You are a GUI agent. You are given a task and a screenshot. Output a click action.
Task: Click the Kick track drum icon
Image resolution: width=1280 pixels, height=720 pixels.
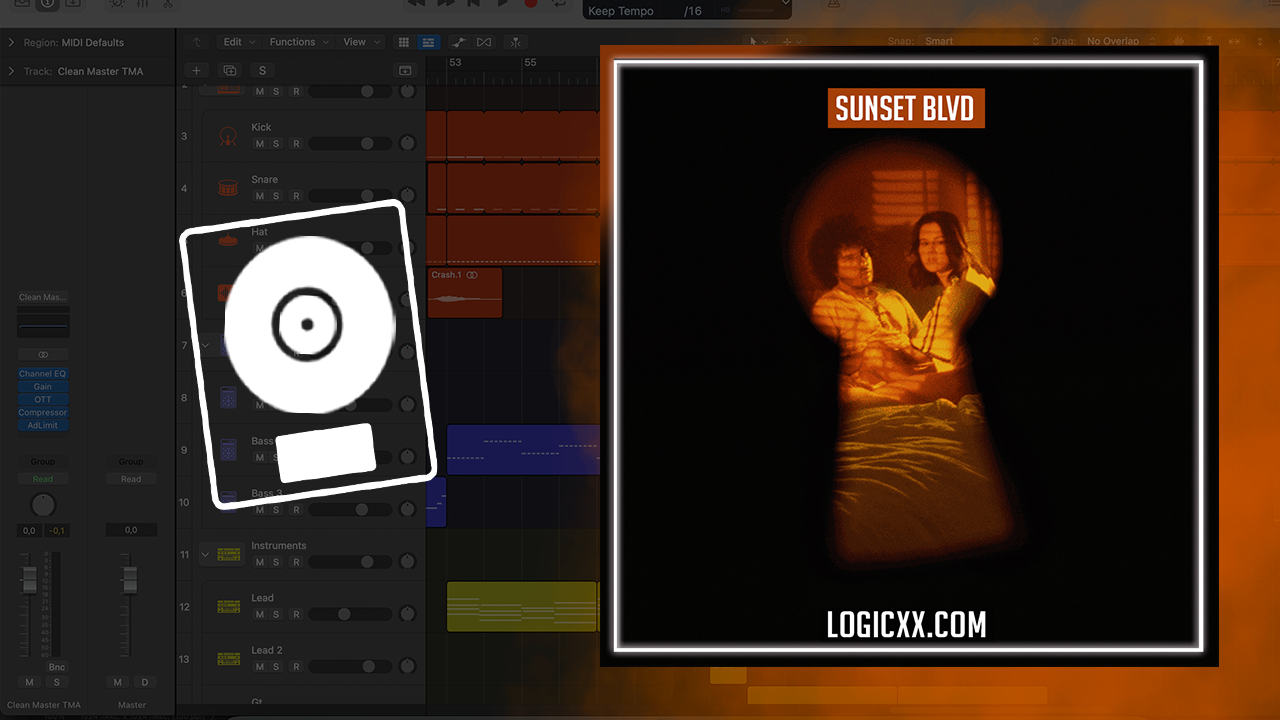click(x=229, y=136)
